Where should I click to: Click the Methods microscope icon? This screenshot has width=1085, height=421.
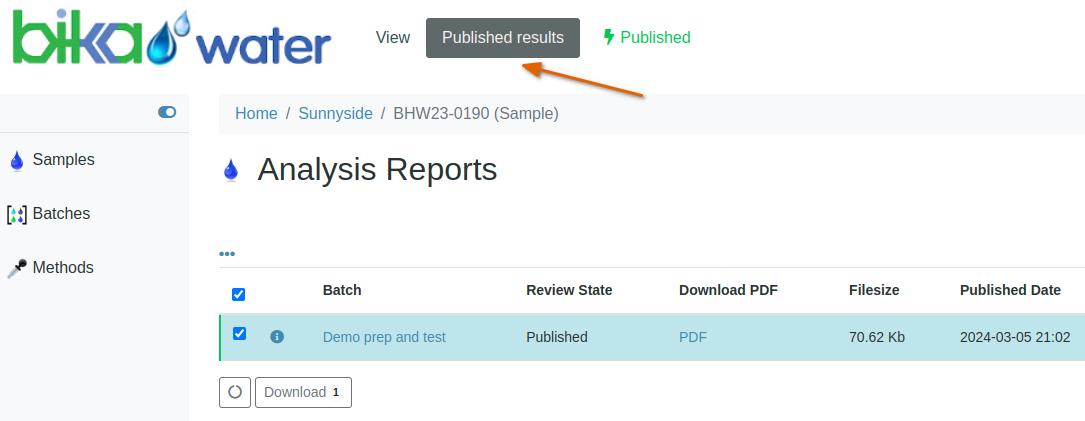(x=16, y=268)
